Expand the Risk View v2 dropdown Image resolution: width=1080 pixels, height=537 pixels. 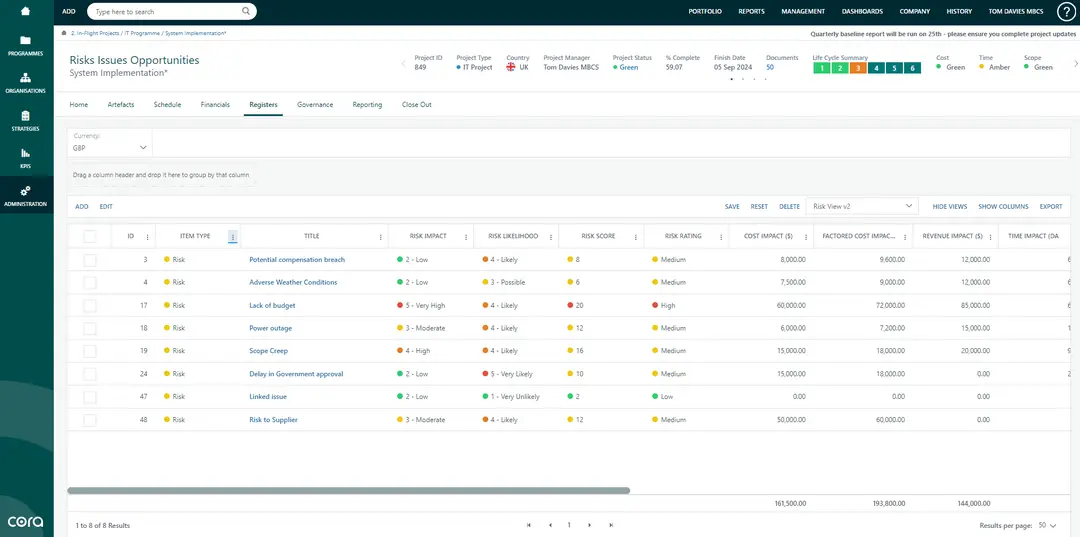862,206
